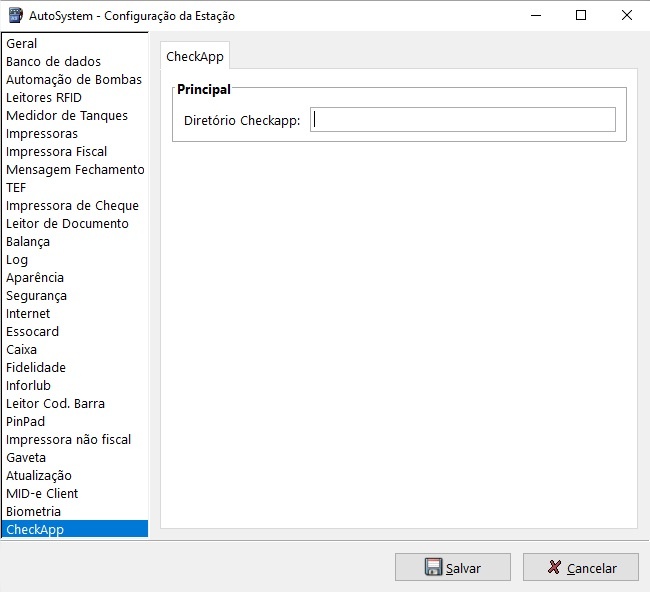Switch to the CheckApp tab
650x592 pixels.
(x=195, y=56)
